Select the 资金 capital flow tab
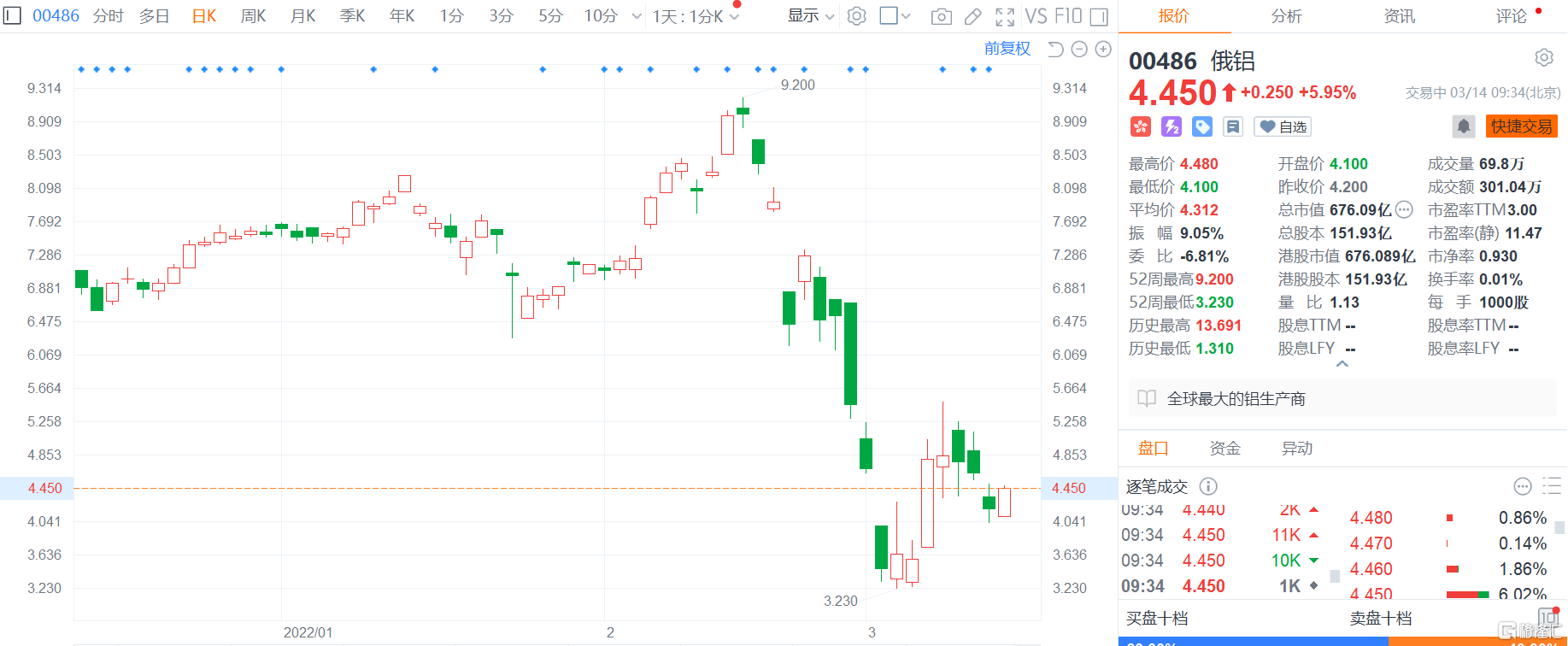Viewport: 1568px width, 646px height. (x=1225, y=448)
